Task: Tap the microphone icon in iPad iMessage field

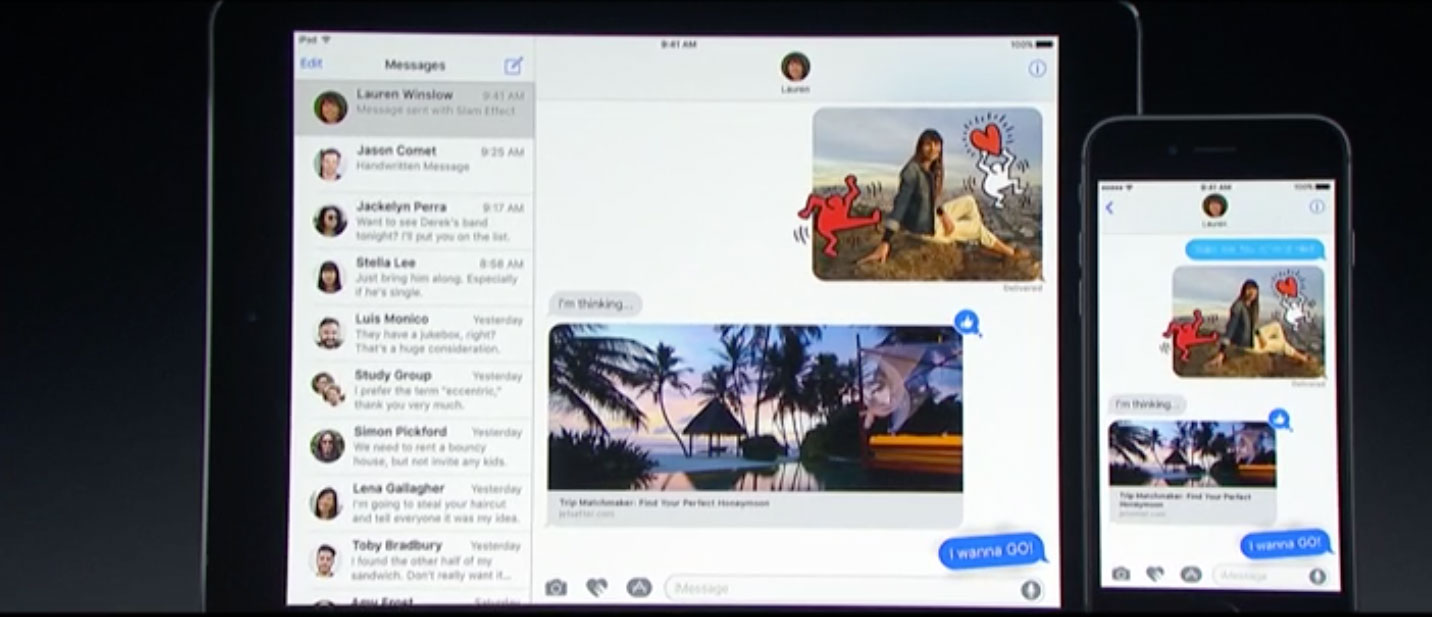Action: coord(1031,589)
